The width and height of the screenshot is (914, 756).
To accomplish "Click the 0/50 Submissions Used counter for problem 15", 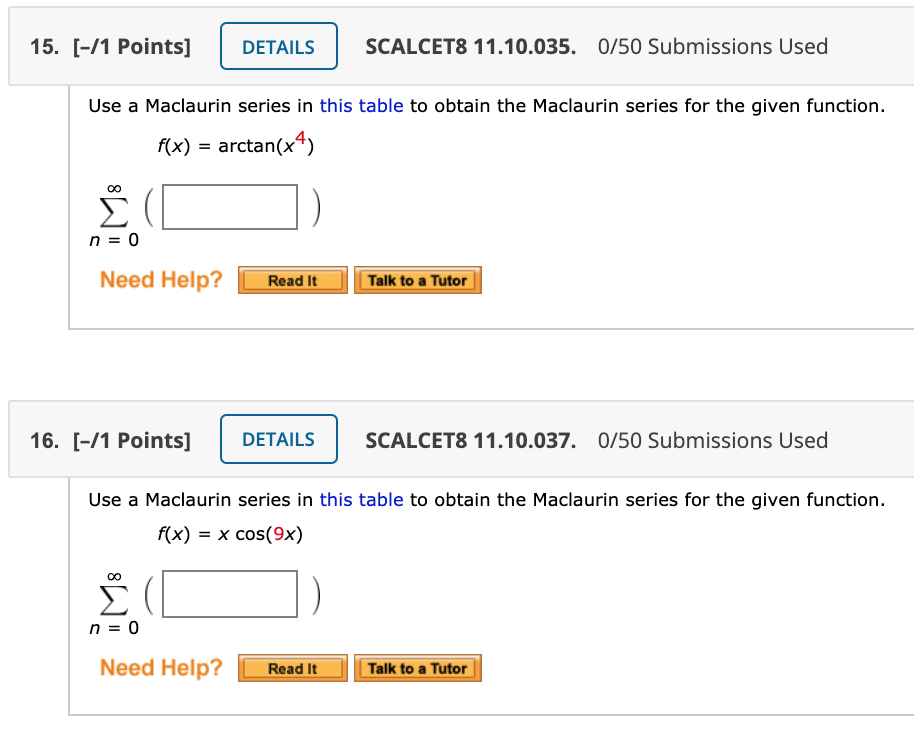I will click(x=712, y=45).
